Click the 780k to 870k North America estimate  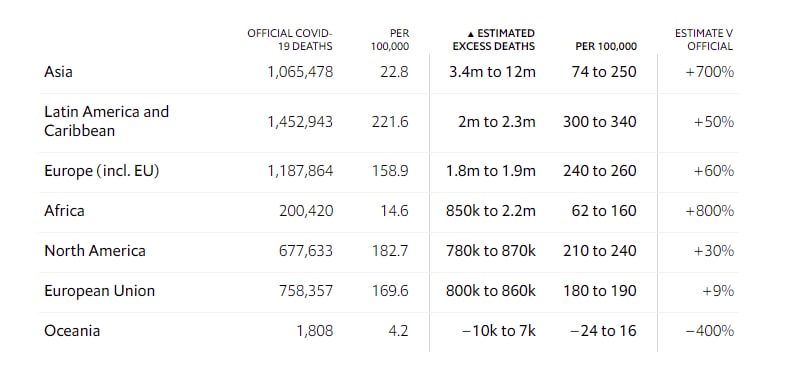pos(490,251)
